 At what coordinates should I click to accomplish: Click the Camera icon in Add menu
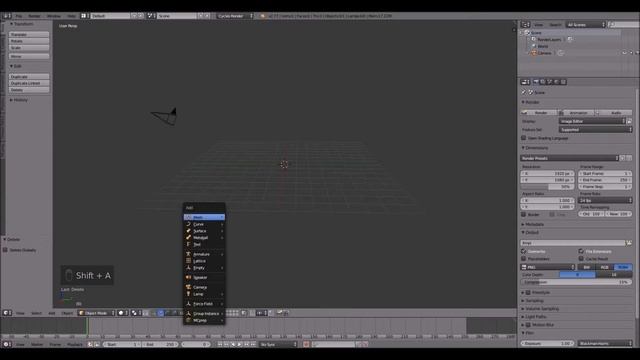(x=188, y=287)
